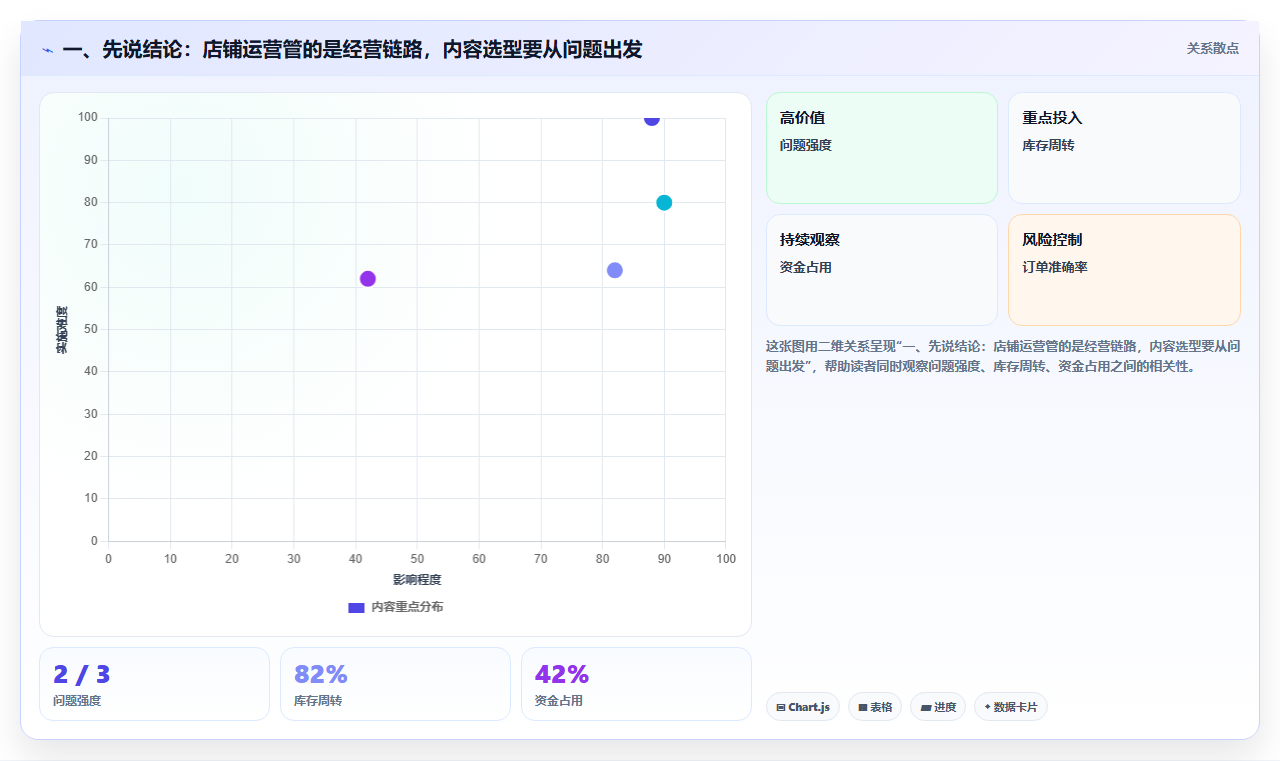Click the 重点投入 heading

click(1052, 118)
